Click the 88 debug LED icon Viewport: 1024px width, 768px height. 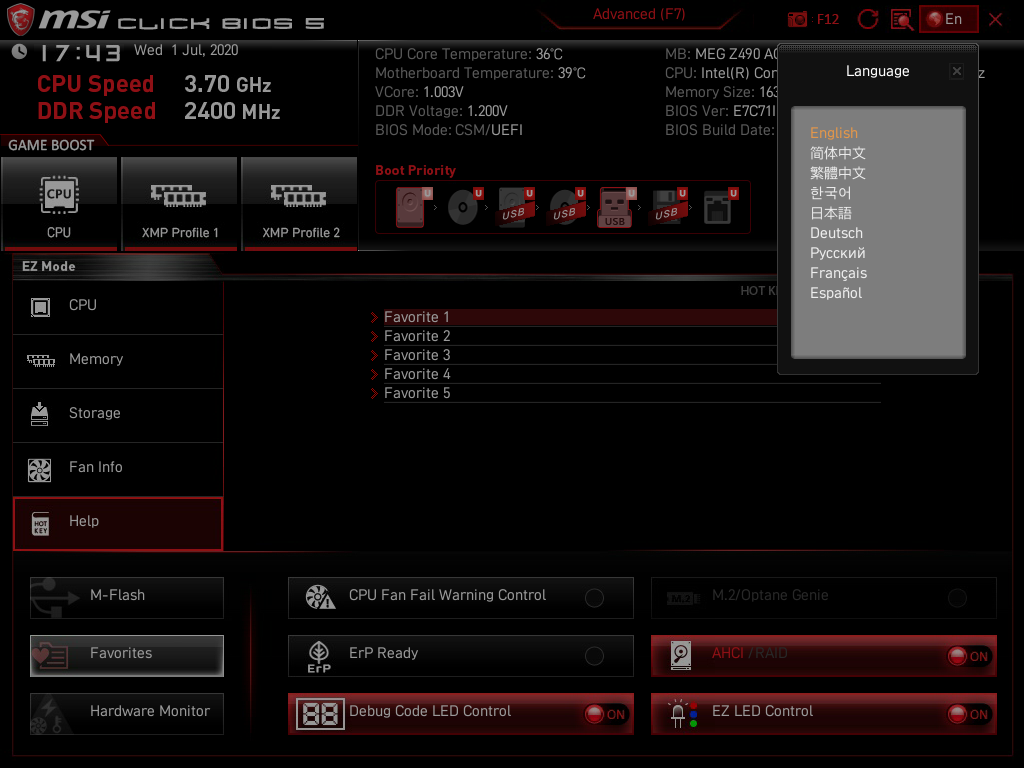(320, 714)
